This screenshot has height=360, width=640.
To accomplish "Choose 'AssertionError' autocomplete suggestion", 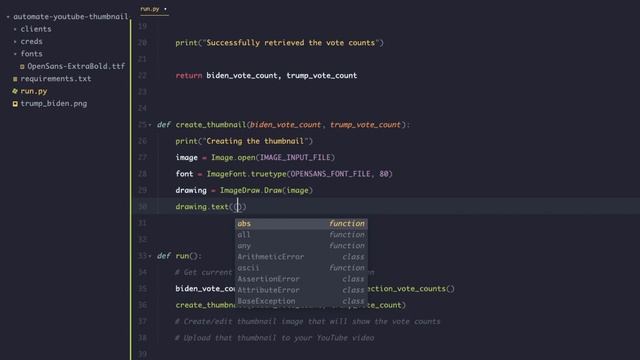I will coord(301,279).
